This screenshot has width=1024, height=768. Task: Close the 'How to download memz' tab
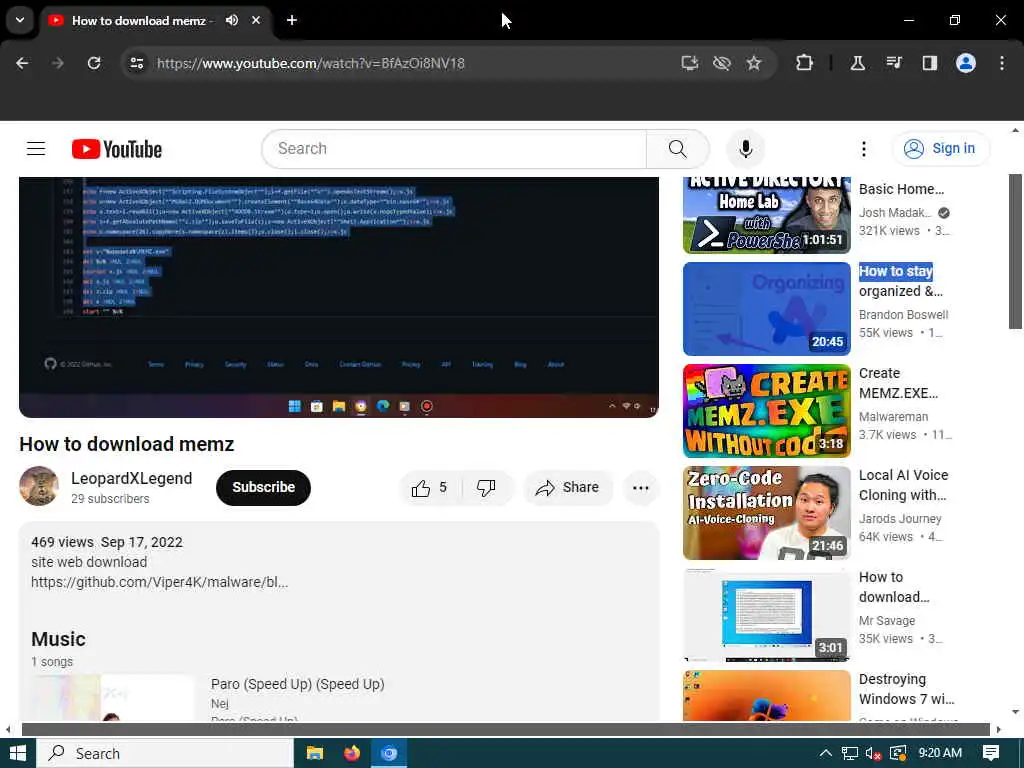(x=256, y=20)
